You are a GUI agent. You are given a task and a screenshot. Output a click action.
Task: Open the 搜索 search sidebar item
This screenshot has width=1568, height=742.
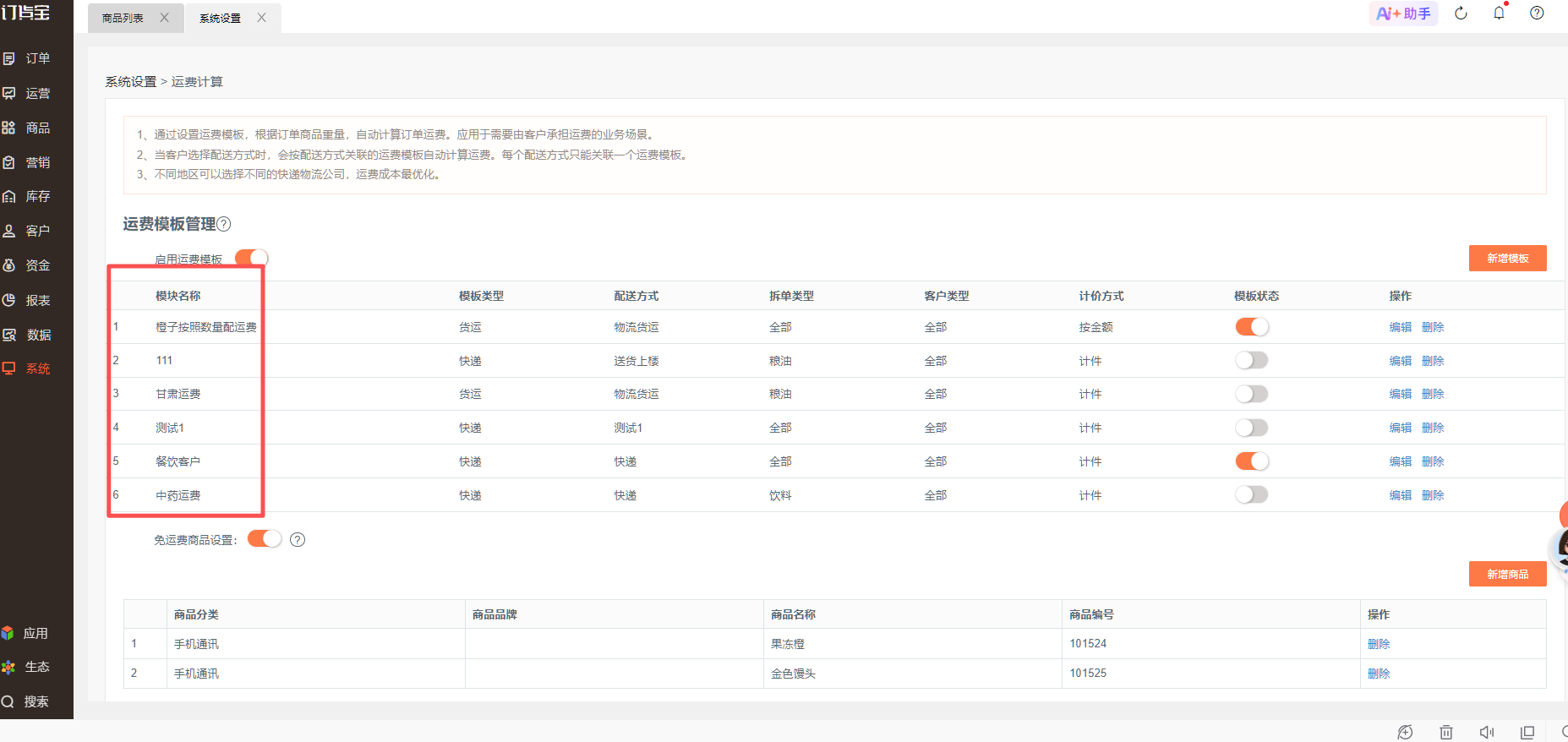(x=25, y=701)
